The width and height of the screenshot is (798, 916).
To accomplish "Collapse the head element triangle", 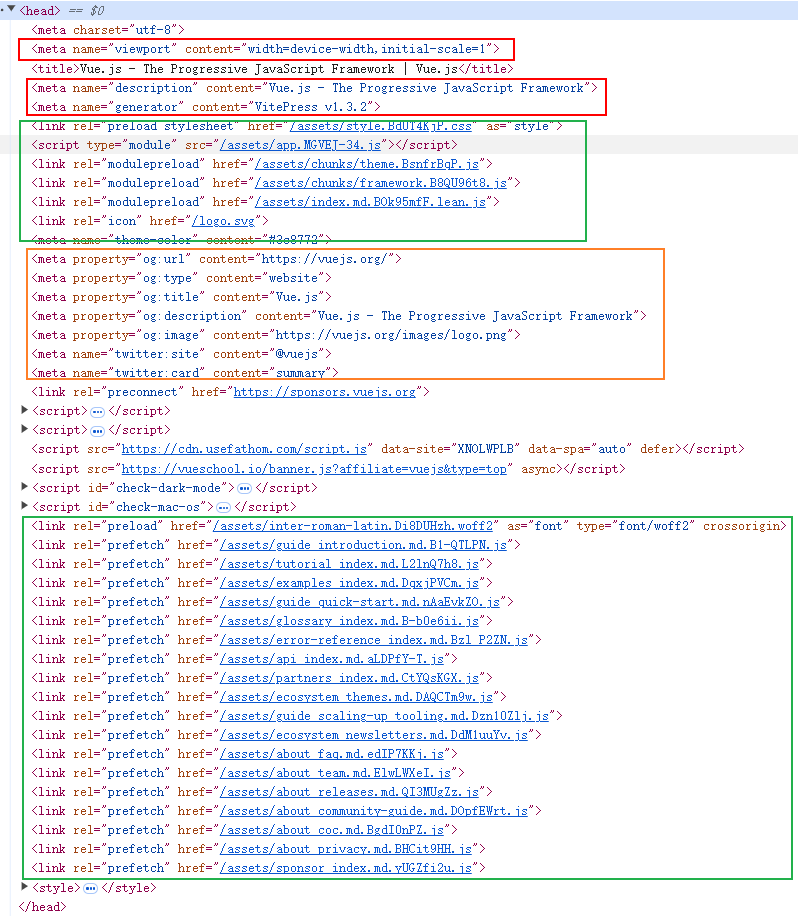I will [x=11, y=9].
